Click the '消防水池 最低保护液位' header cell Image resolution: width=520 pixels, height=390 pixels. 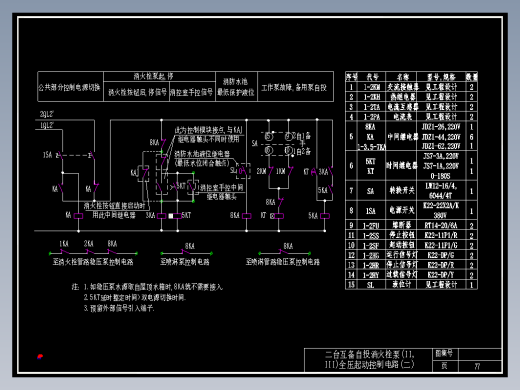[x=236, y=87]
